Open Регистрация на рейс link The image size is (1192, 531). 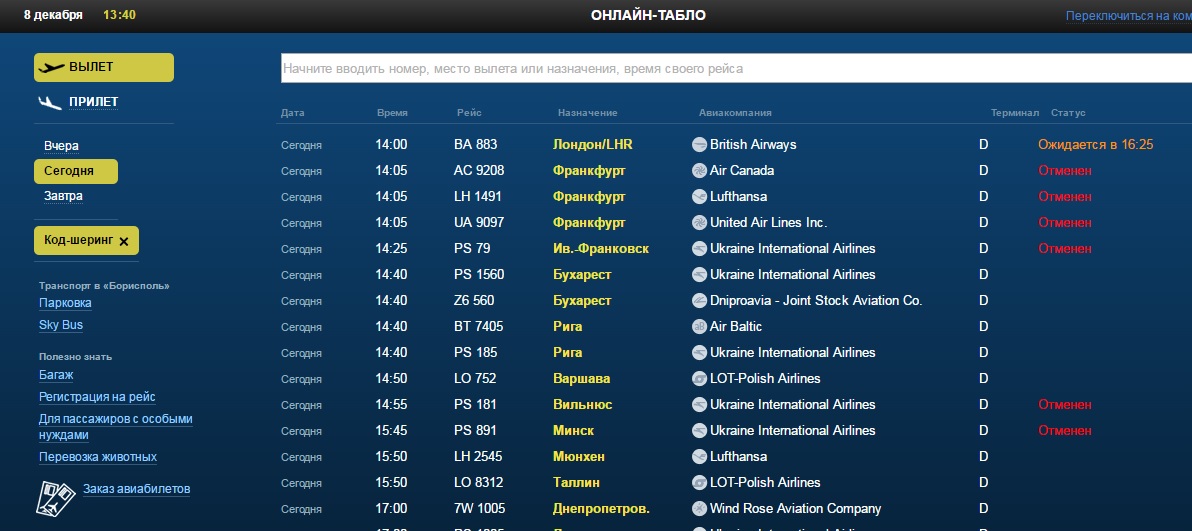[x=97, y=397]
